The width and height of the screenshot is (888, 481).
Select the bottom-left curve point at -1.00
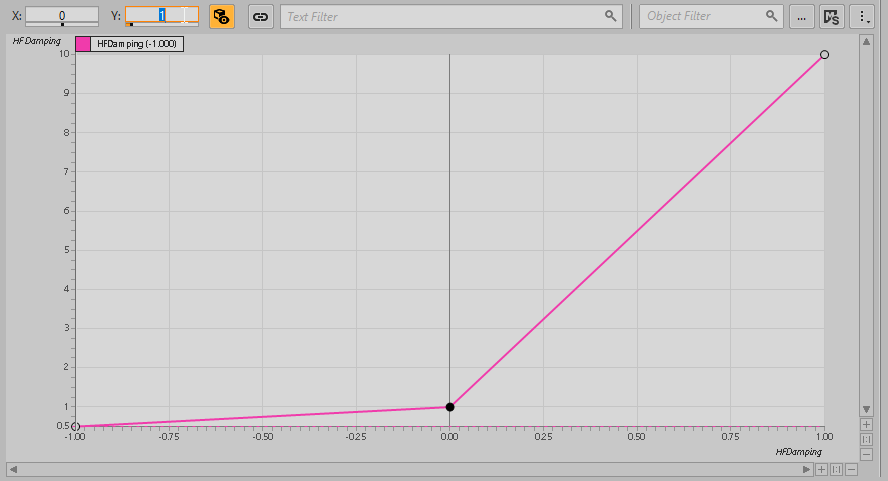[75, 427]
